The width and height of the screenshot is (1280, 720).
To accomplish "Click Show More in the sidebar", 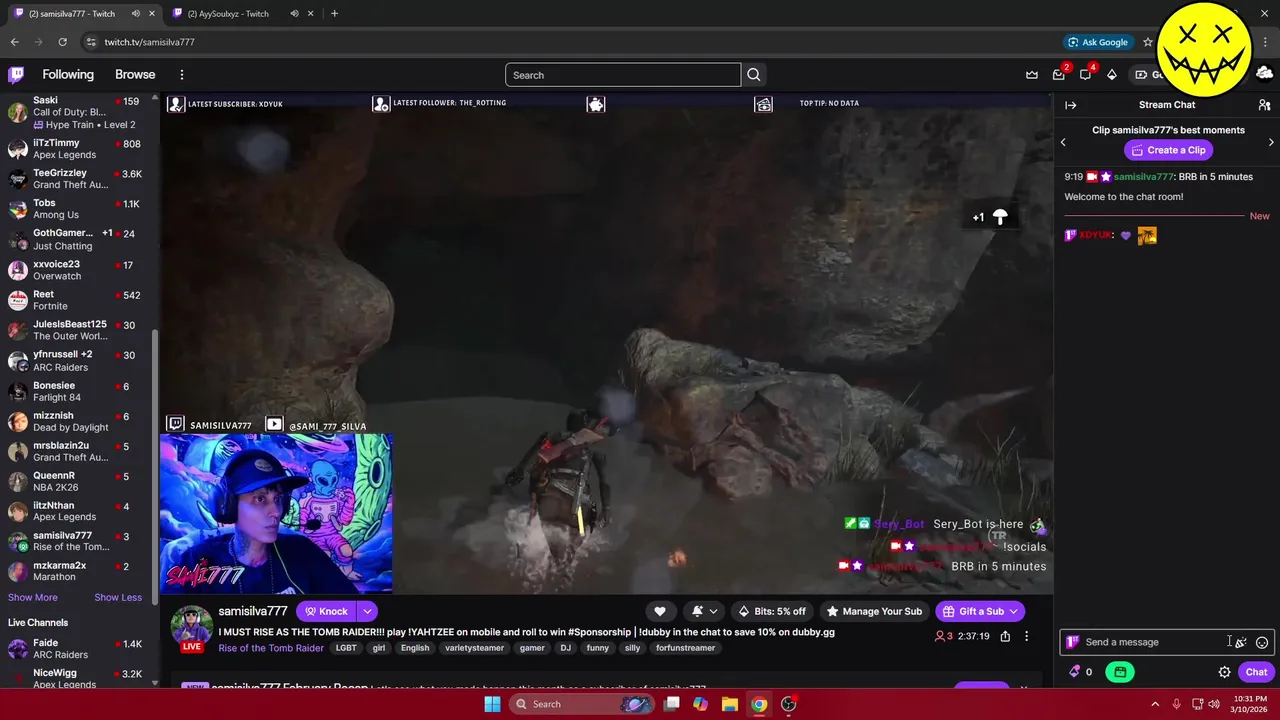I will [33, 597].
